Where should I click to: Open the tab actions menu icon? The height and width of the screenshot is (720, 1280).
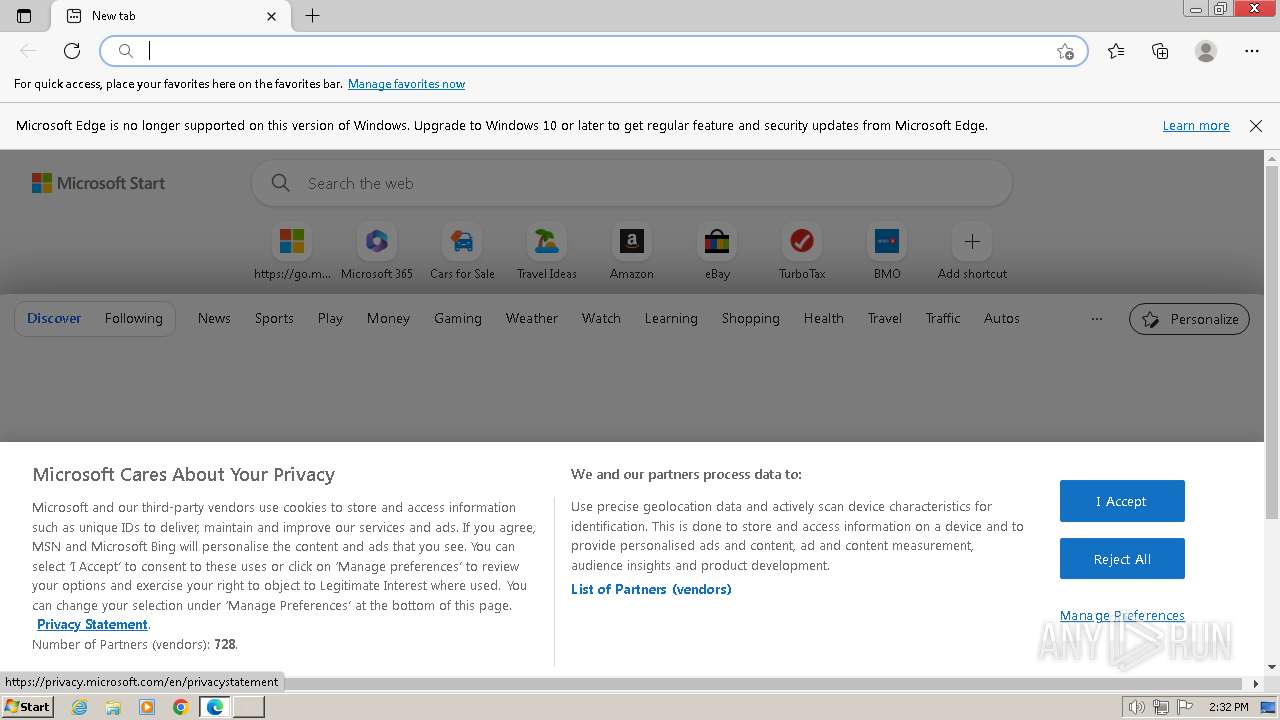(x=24, y=16)
